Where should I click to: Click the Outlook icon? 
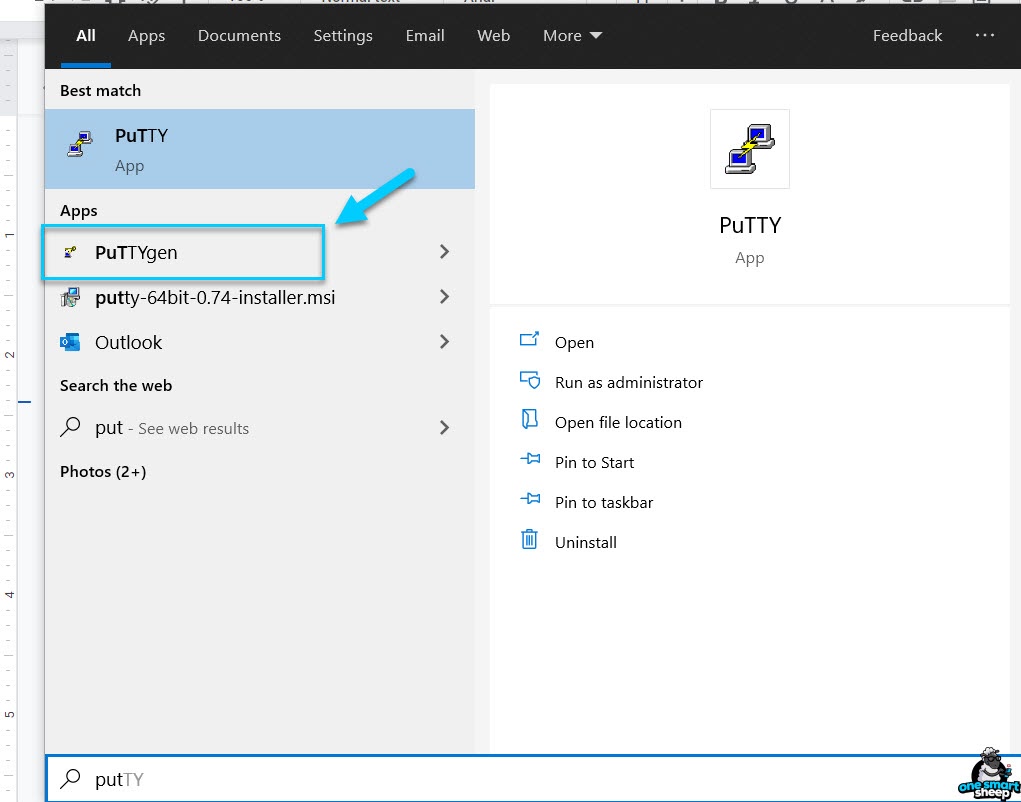point(70,342)
